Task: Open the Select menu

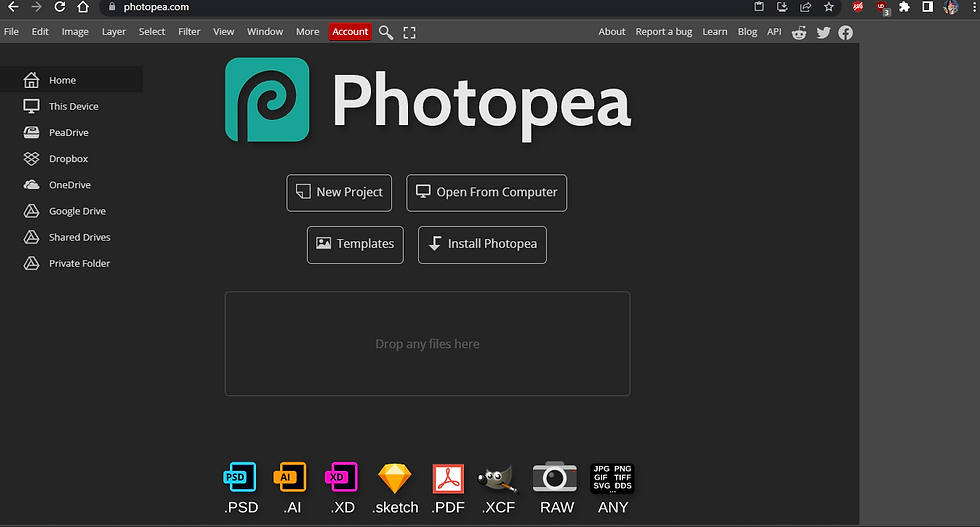Action: pos(152,32)
